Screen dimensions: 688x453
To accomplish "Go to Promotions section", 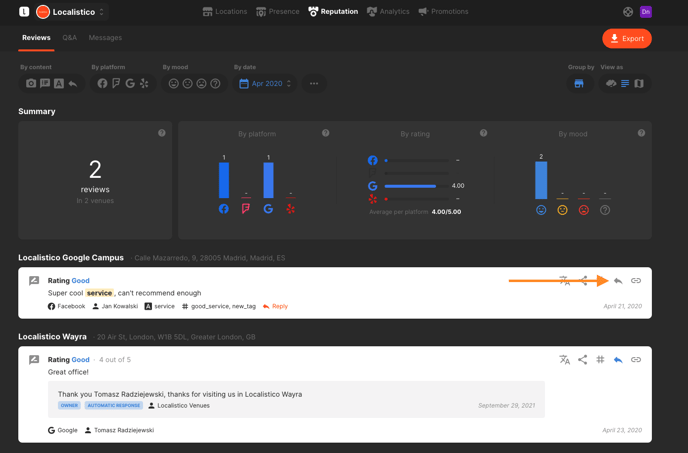I will point(443,11).
